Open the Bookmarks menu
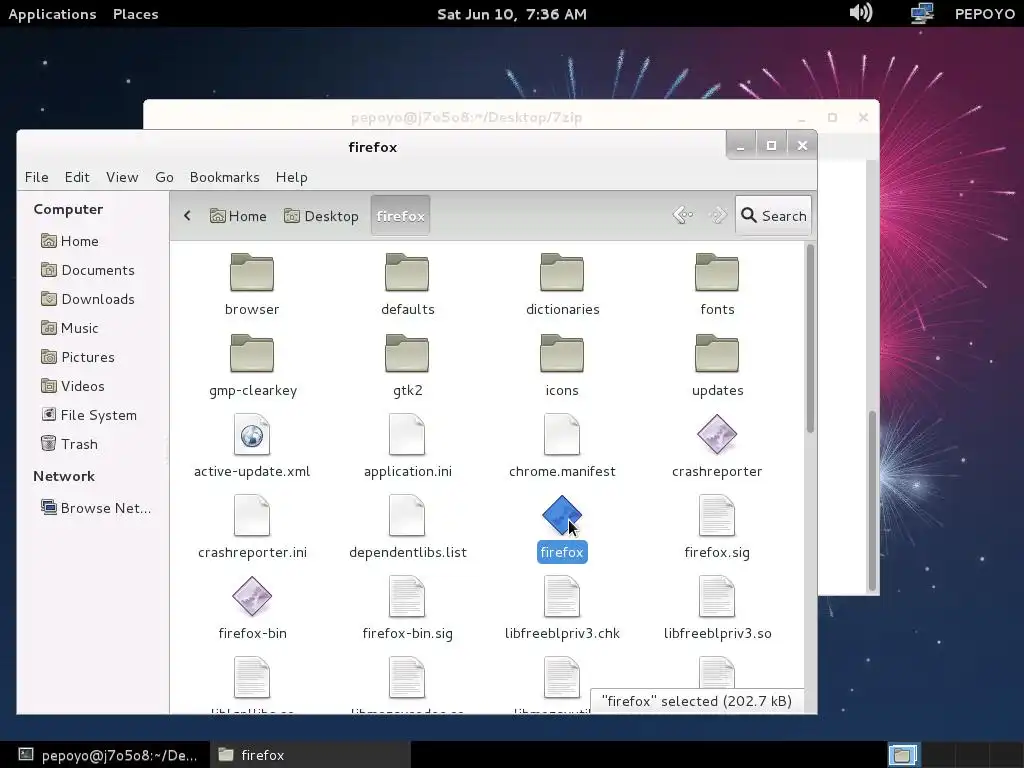This screenshot has height=768, width=1024. pyautogui.click(x=225, y=177)
